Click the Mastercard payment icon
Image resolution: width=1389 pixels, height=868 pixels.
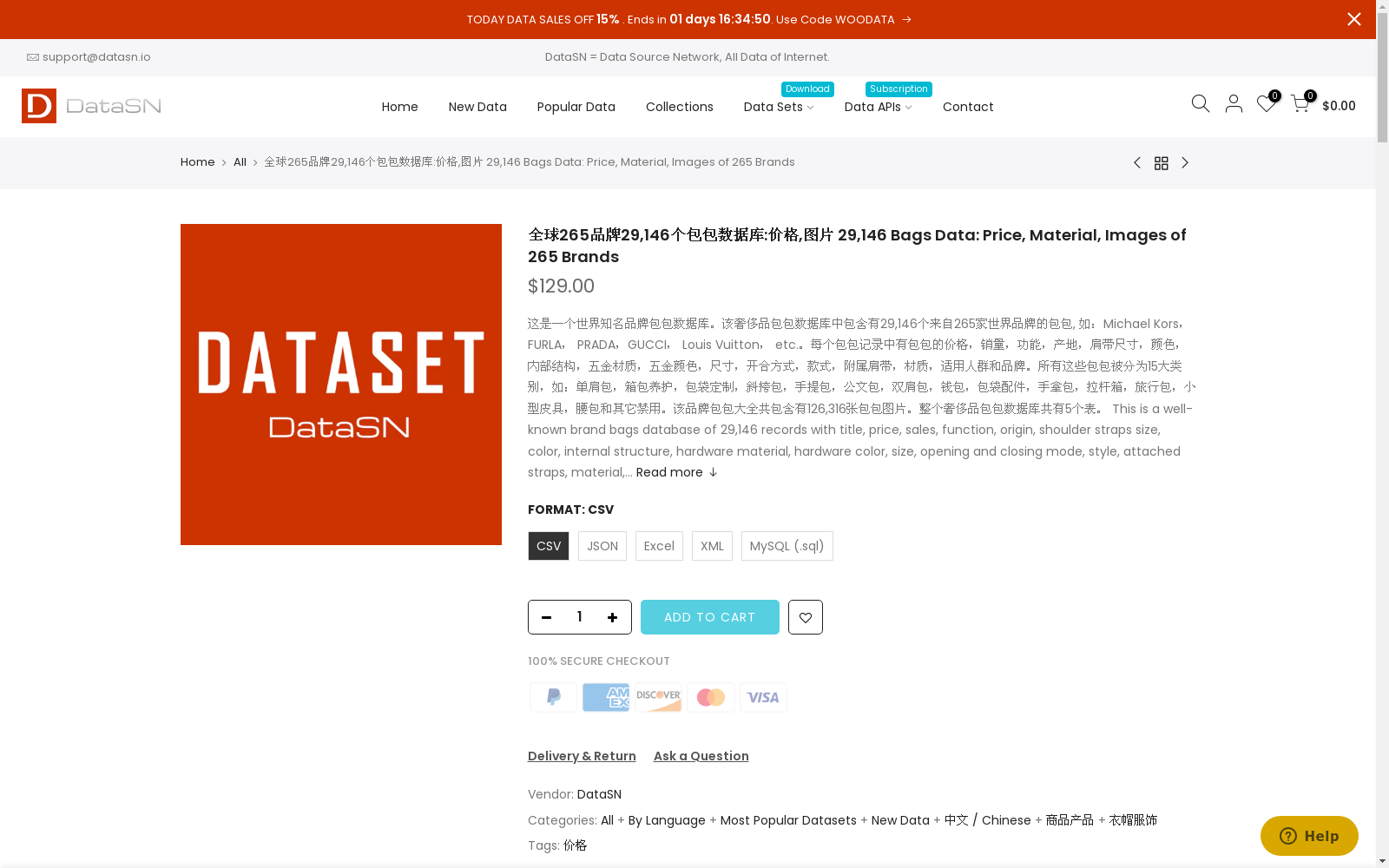(711, 697)
